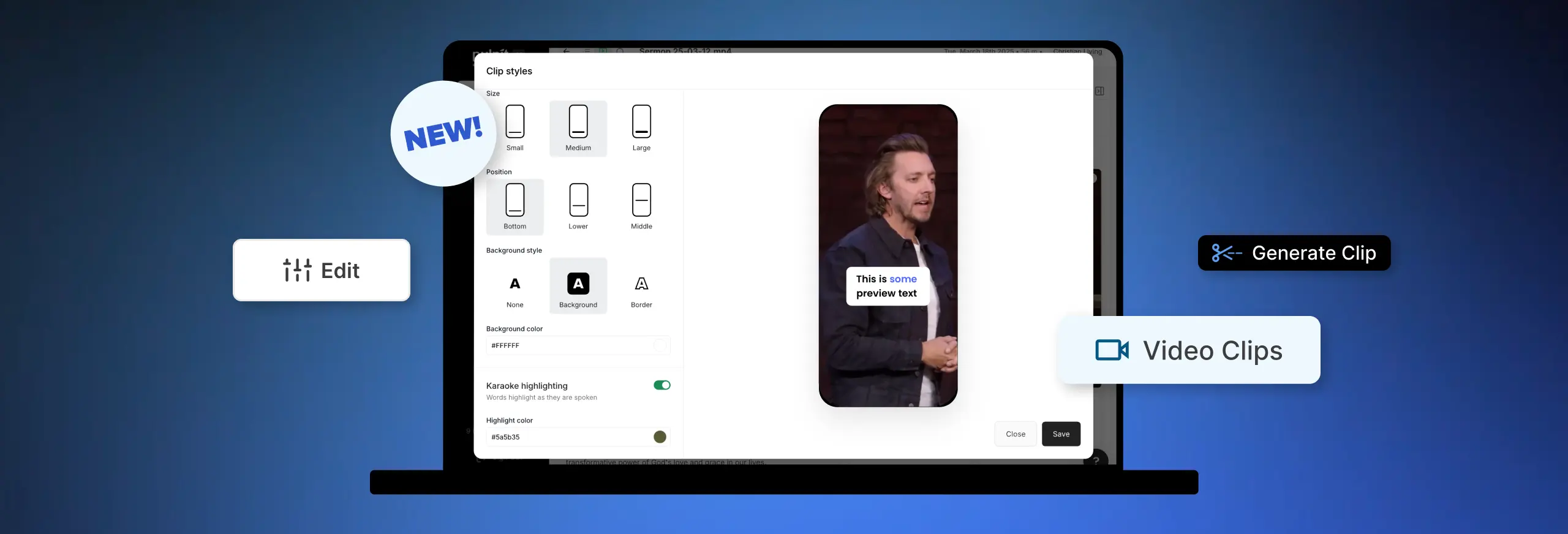The height and width of the screenshot is (534, 1568).
Task: Open the Video Clips card
Action: coord(1189,350)
